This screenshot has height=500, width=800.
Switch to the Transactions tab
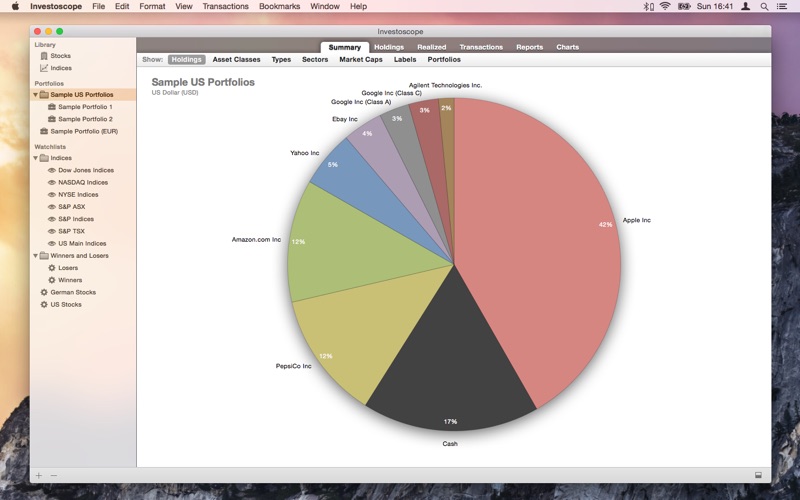tap(481, 47)
